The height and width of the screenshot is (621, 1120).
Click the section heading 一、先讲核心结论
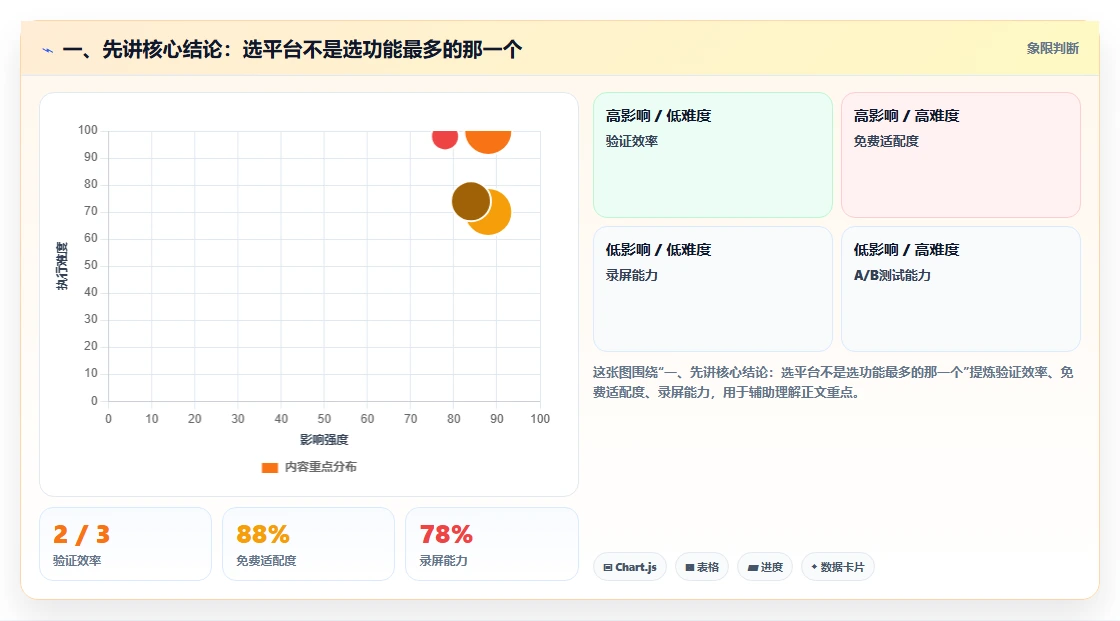pyautogui.click(x=292, y=49)
